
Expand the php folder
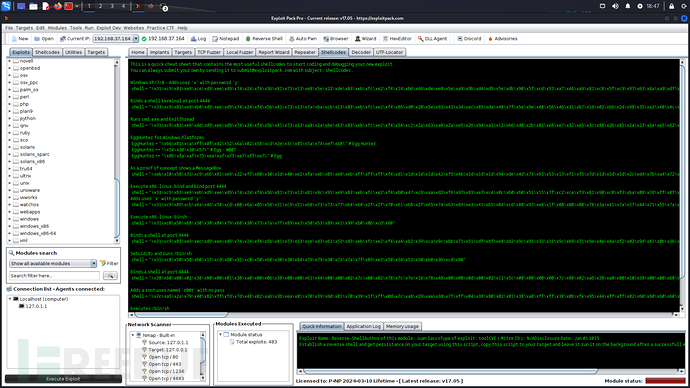pyautogui.click(x=10, y=104)
